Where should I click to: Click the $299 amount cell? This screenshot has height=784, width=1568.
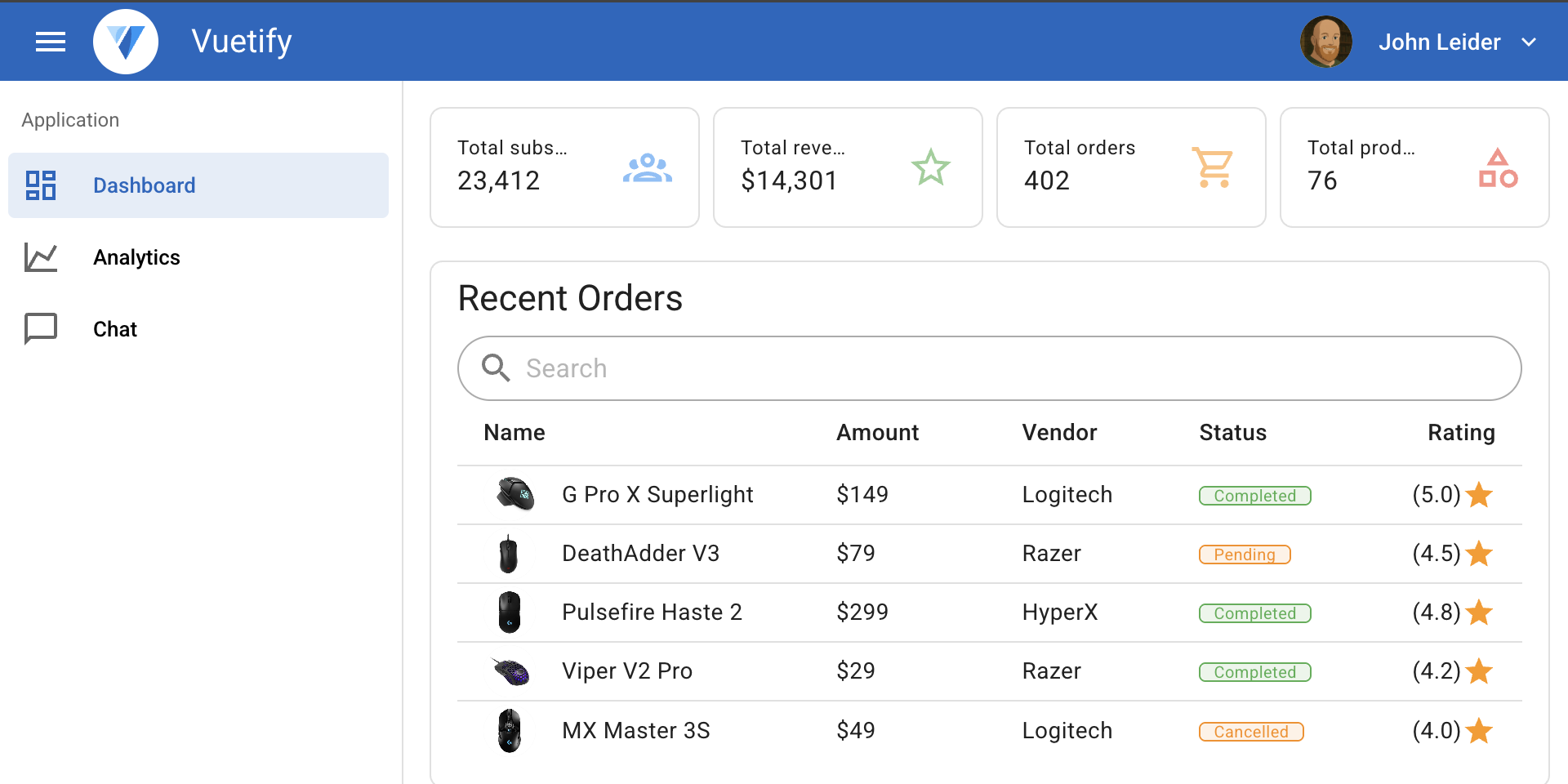pos(862,612)
